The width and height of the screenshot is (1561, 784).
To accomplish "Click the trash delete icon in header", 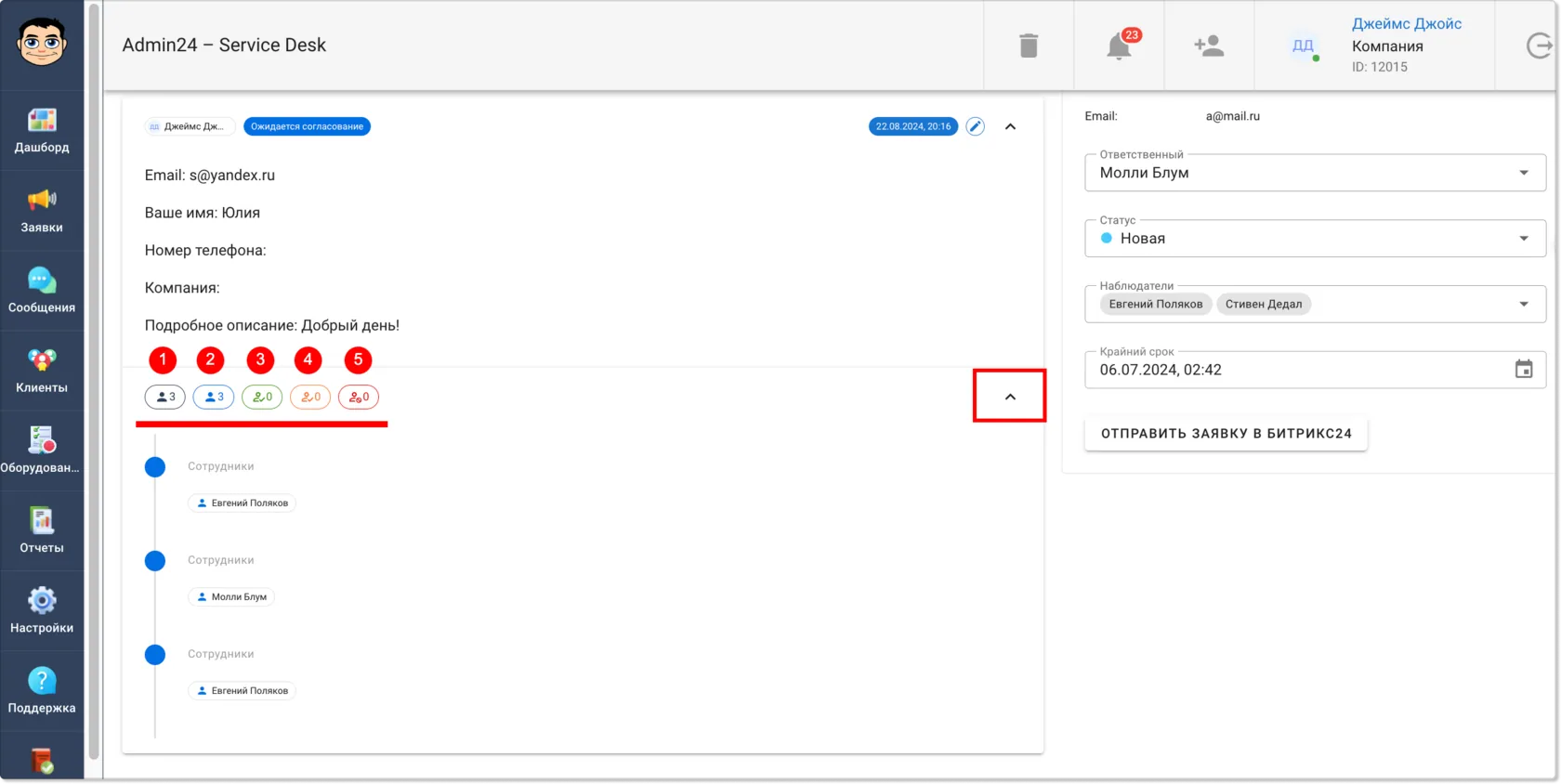I will (x=1029, y=46).
